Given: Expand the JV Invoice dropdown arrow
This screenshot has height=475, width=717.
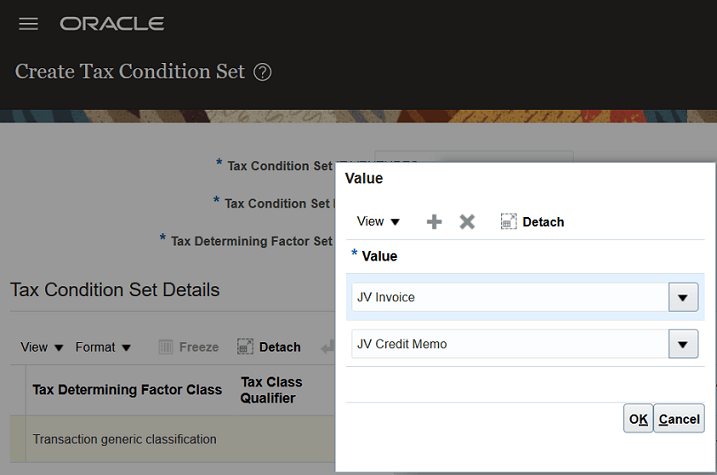Looking at the screenshot, I should point(683,297).
